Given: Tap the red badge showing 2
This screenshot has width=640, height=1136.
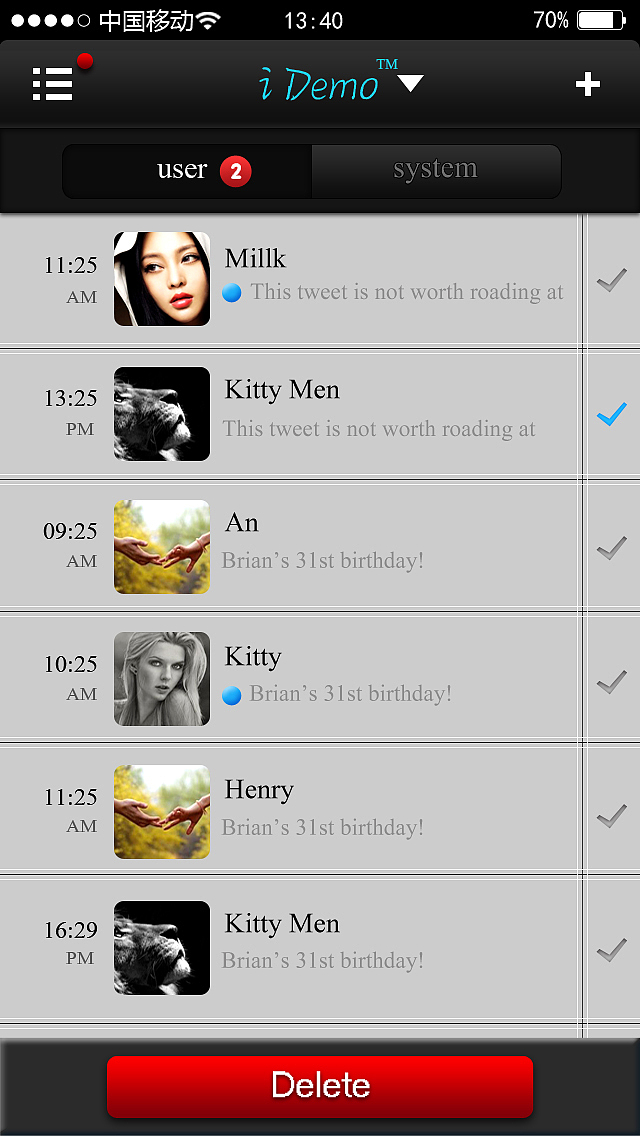Looking at the screenshot, I should (x=236, y=172).
